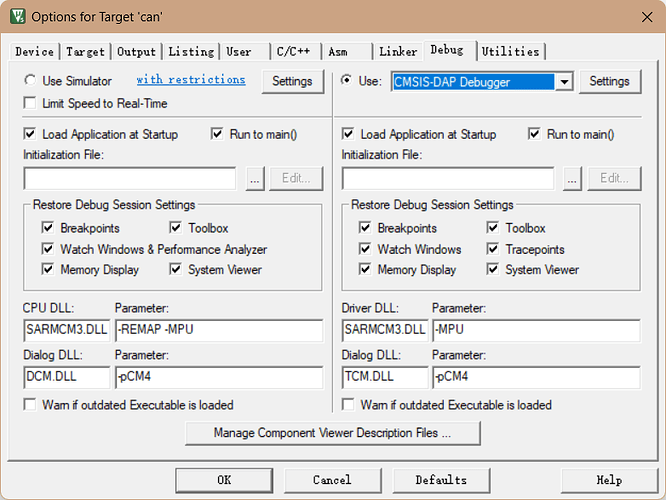The width and height of the screenshot is (666, 500).
Task: Click the hardware -pCM4 parameter field
Action: pos(536,377)
